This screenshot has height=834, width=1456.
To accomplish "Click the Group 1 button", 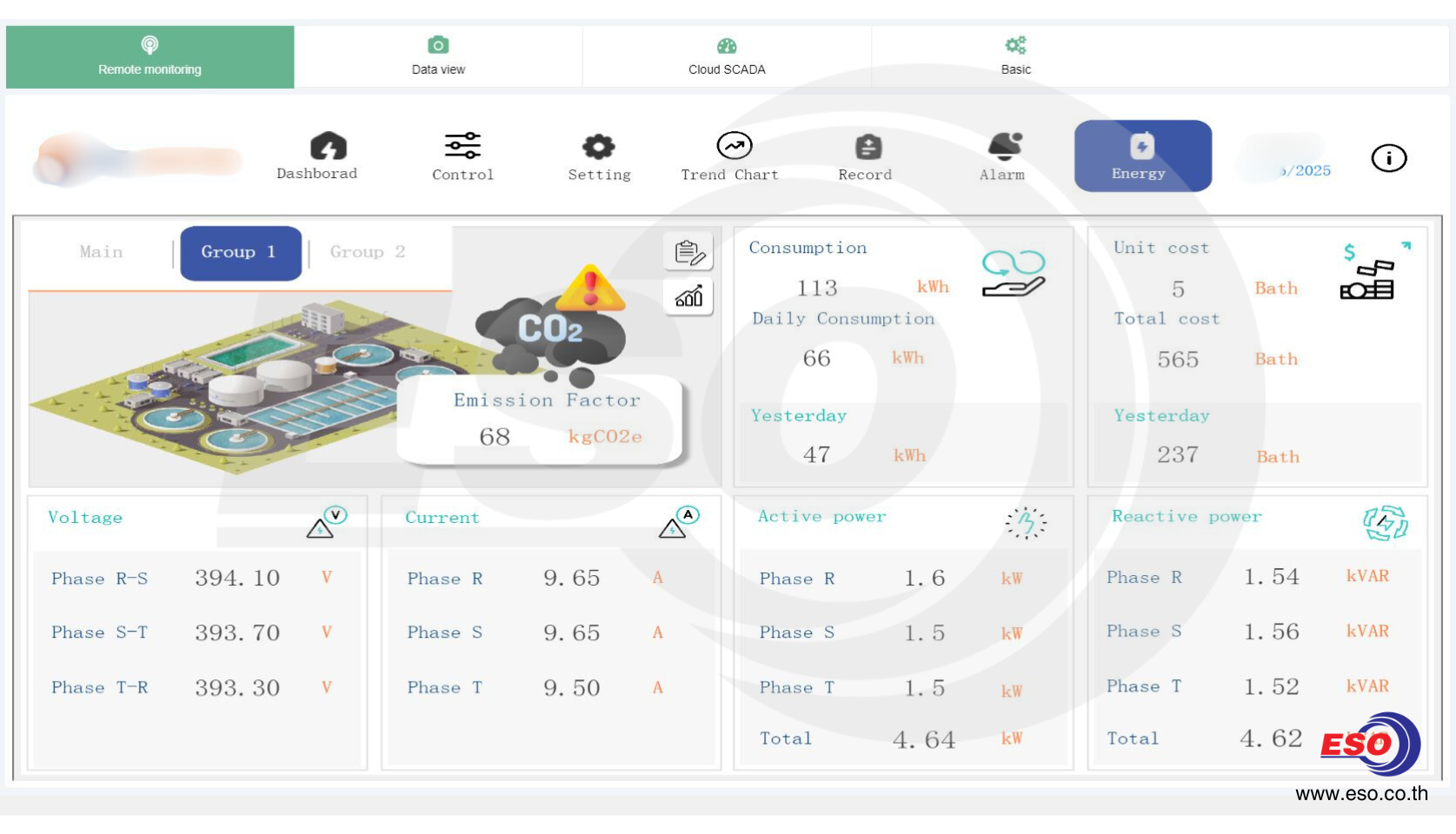I will tap(240, 253).
